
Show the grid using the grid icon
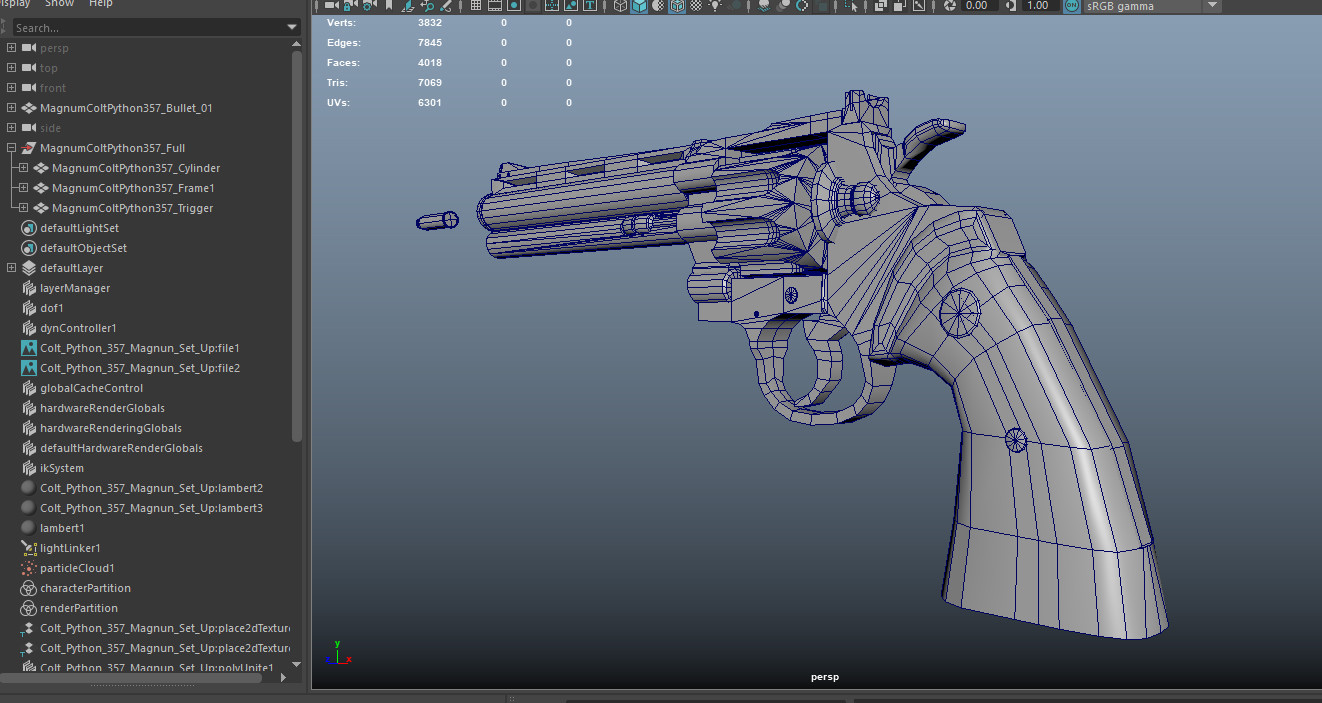click(474, 6)
